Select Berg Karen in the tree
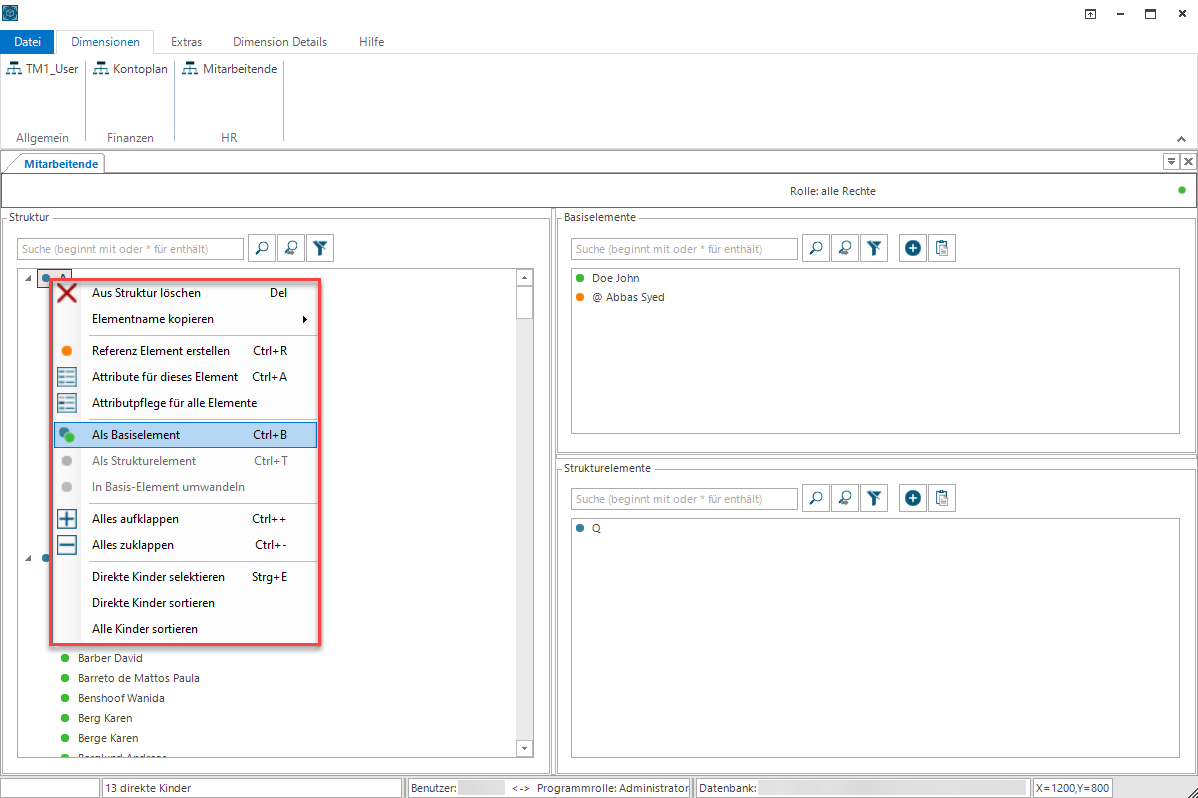1198x798 pixels. coord(105,718)
